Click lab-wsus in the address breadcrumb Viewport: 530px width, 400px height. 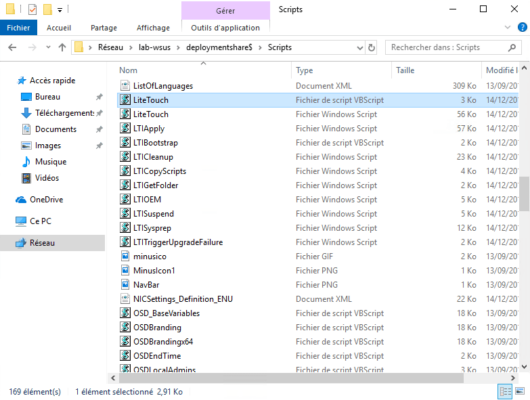click(154, 47)
